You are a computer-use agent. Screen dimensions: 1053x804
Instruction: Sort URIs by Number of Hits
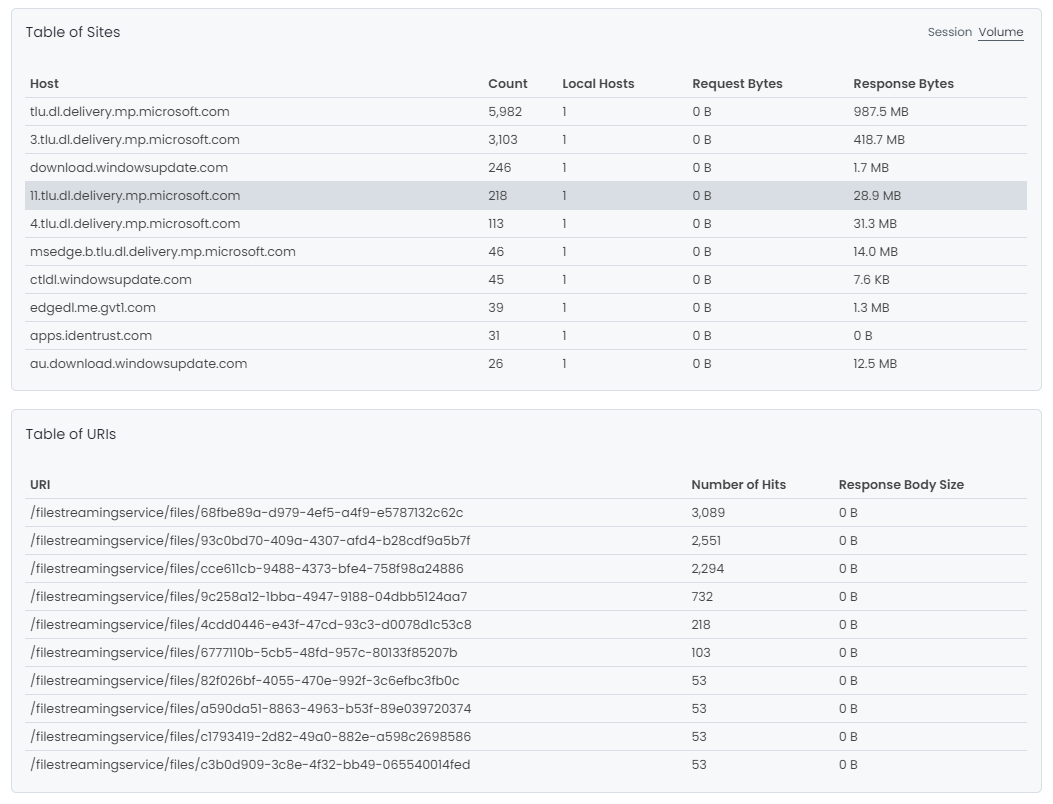tap(738, 485)
